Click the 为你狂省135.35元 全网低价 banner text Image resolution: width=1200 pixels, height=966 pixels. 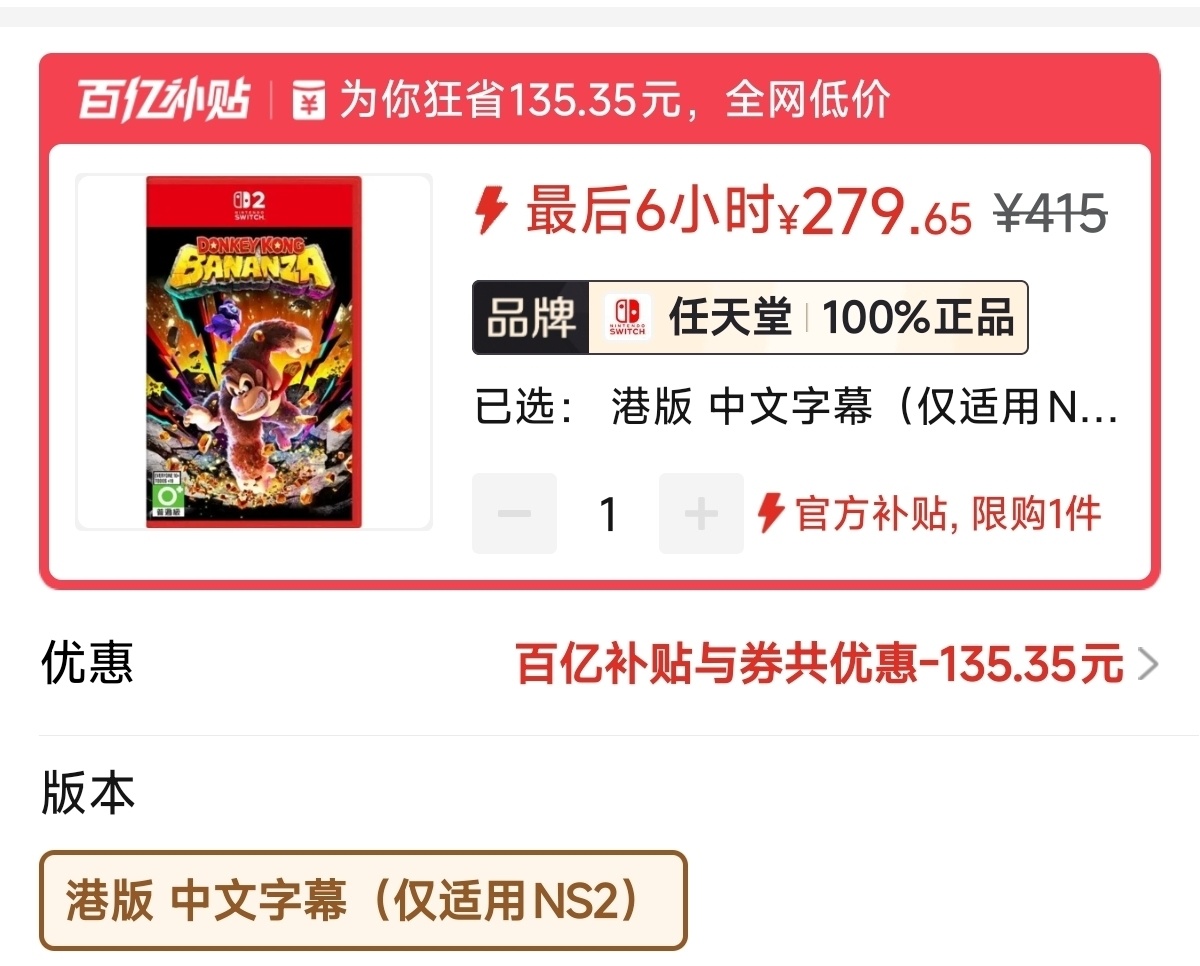[x=614, y=101]
